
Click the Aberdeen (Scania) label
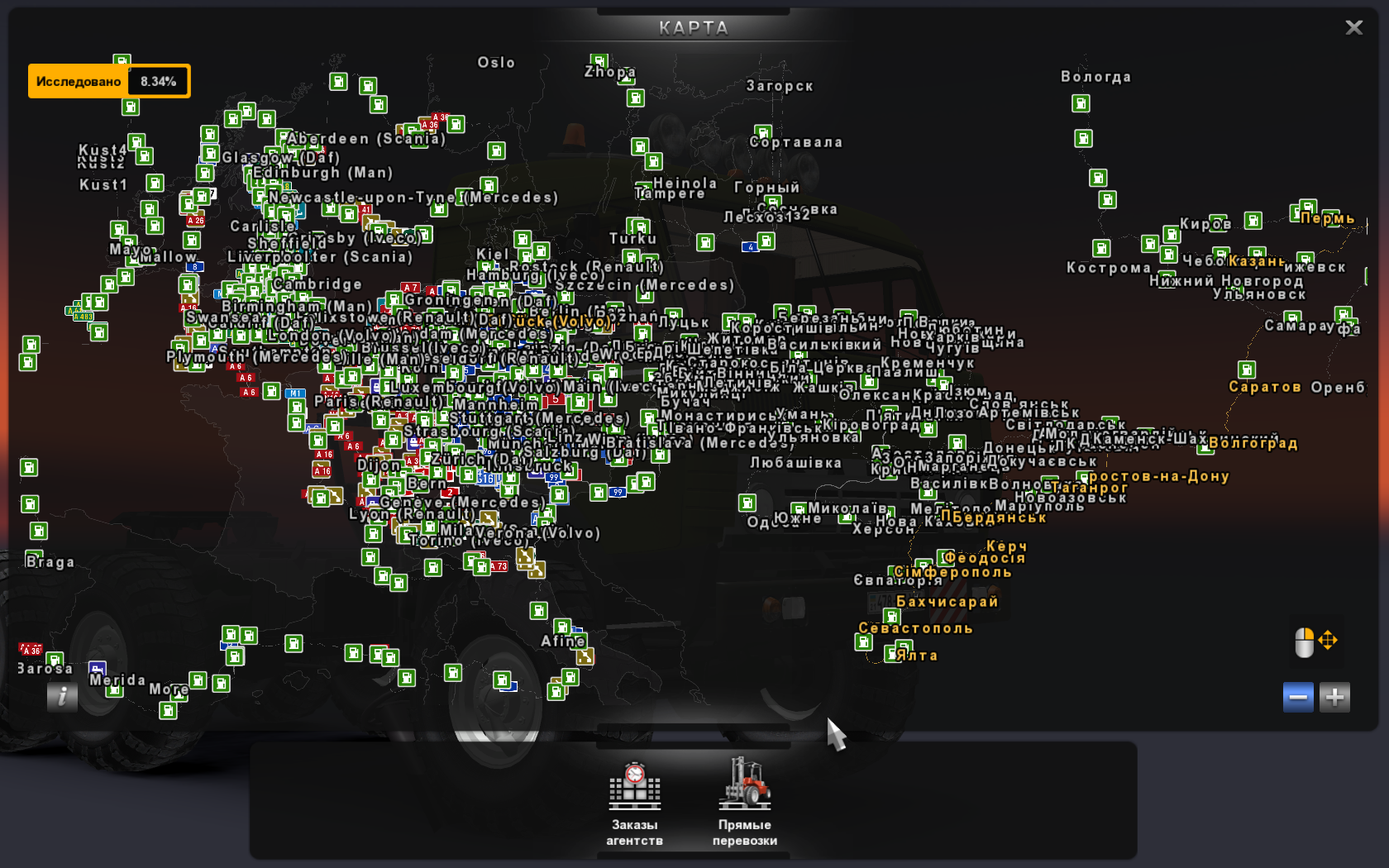tap(366, 139)
